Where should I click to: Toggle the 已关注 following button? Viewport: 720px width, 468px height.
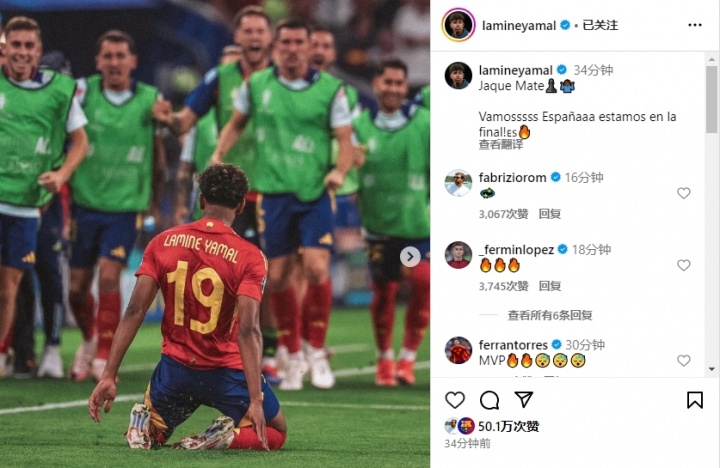click(600, 25)
